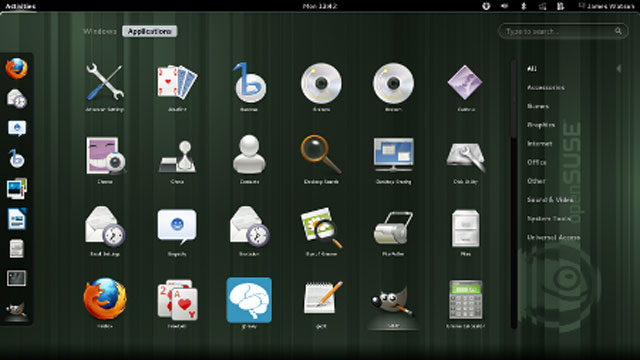The height and width of the screenshot is (360, 640).
Task: Launch the Cheese webcam app
Action: [105, 159]
